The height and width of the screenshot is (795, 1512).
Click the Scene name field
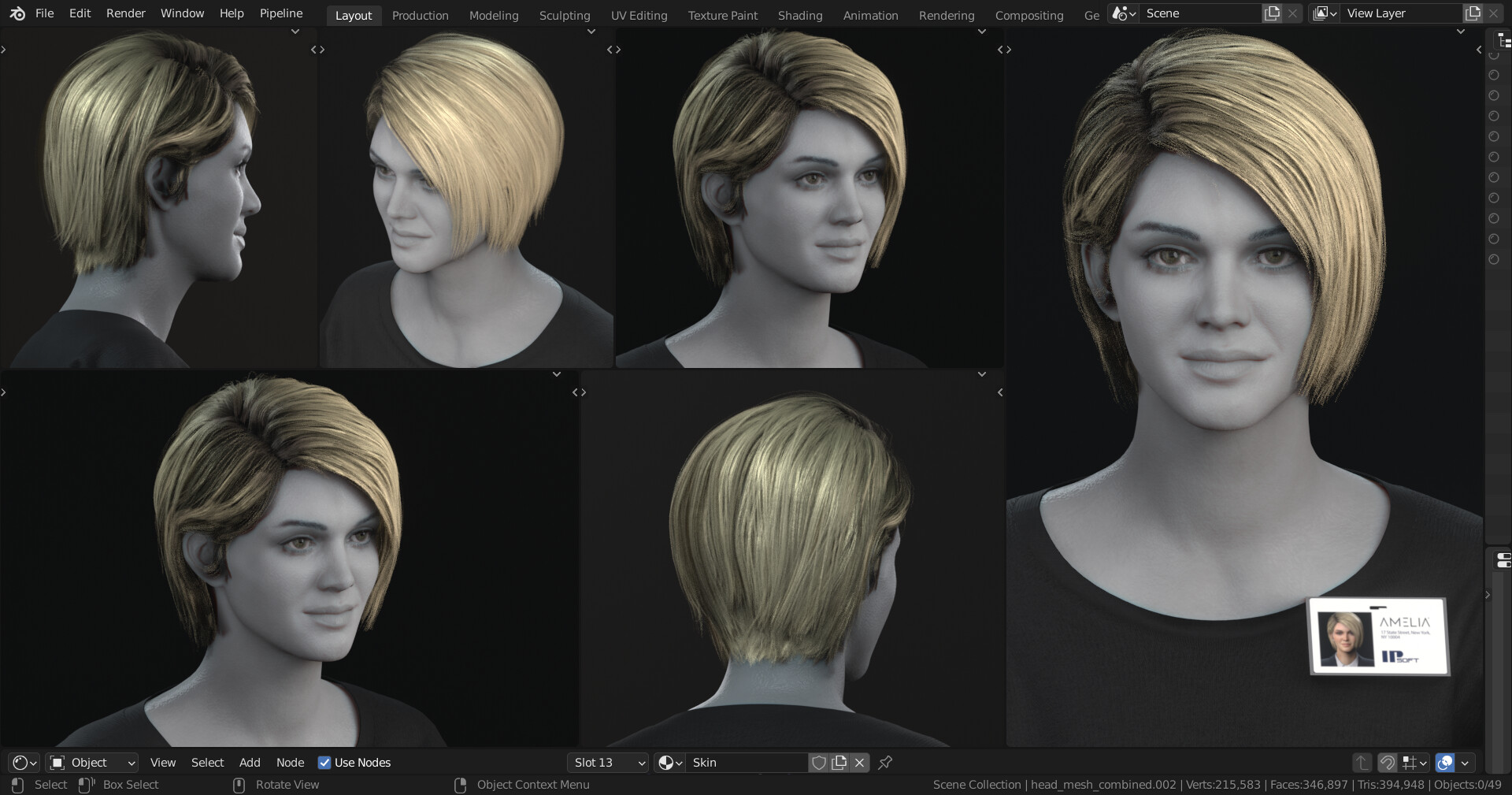1201,13
